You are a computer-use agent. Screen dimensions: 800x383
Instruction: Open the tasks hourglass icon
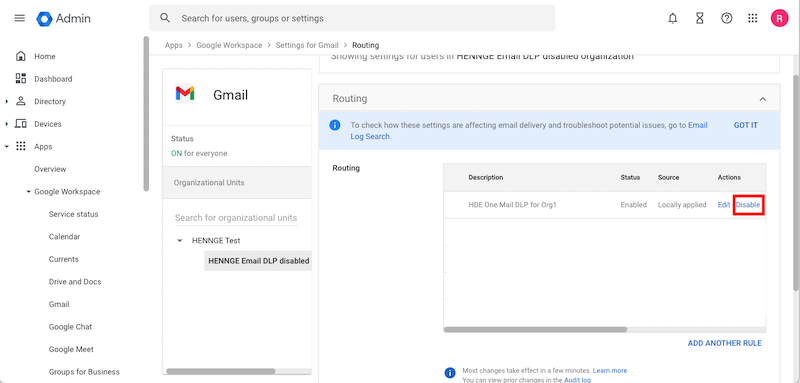[x=700, y=18]
